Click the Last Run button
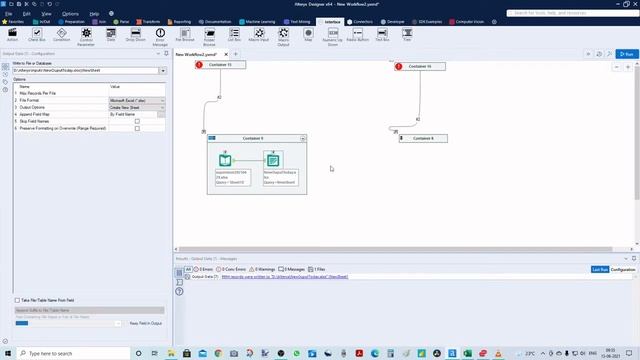The height and width of the screenshot is (360, 640). 600,269
